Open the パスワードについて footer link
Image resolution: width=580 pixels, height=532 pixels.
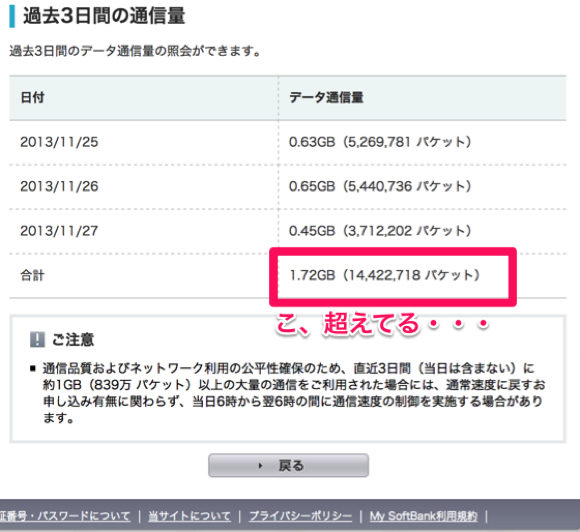click(65, 516)
